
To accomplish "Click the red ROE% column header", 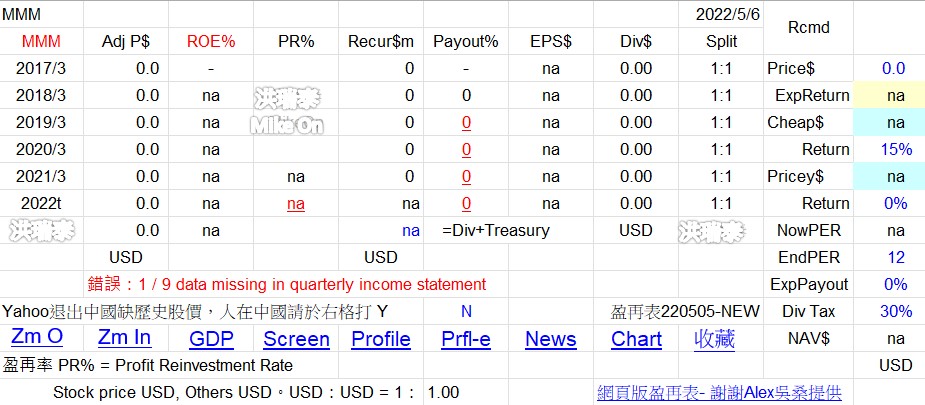I will tap(211, 42).
